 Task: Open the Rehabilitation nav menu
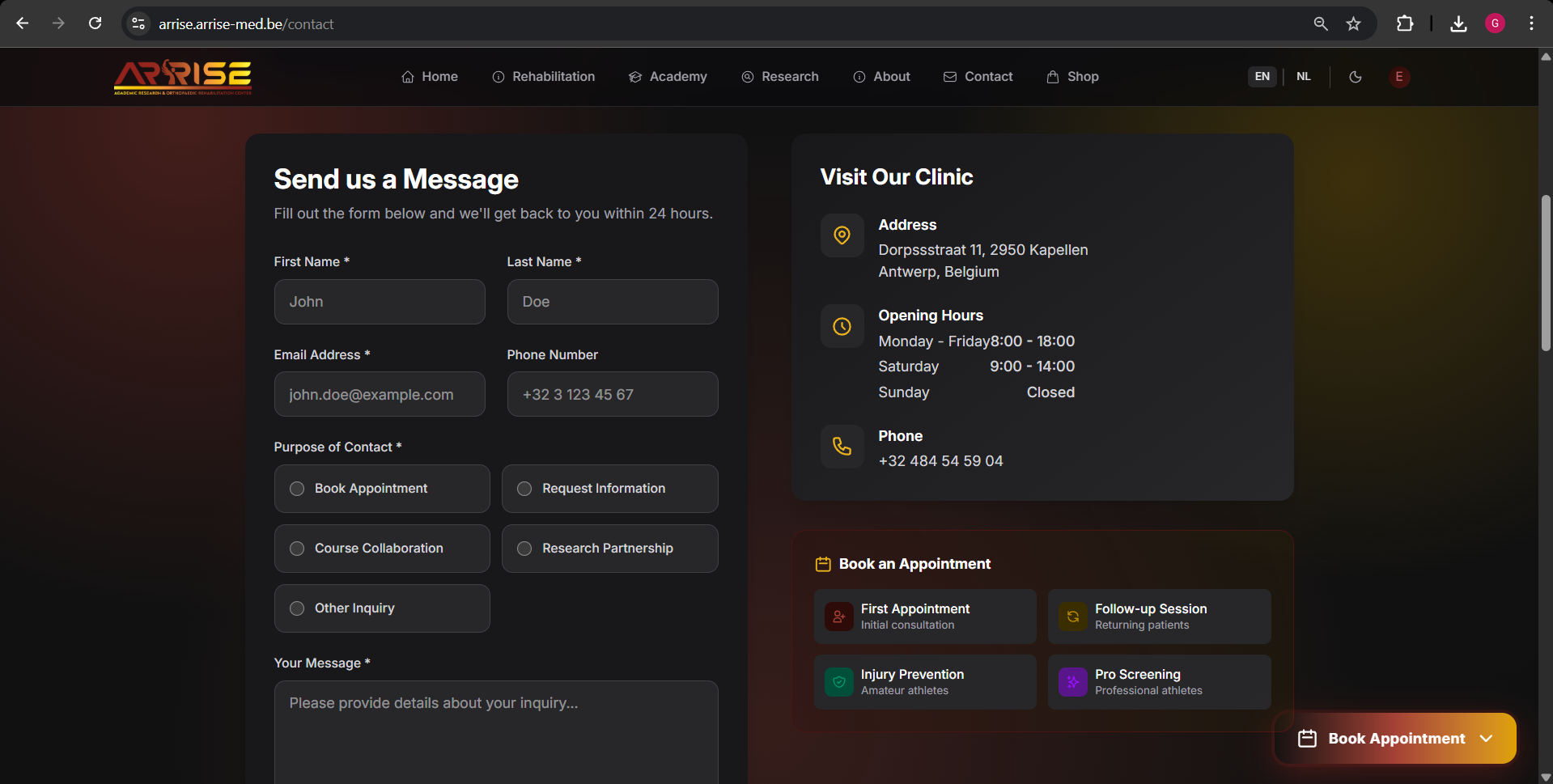544,77
